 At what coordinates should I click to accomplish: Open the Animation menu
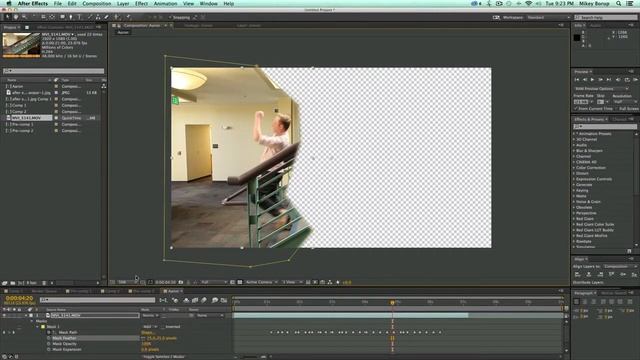pyautogui.click(x=165, y=3)
